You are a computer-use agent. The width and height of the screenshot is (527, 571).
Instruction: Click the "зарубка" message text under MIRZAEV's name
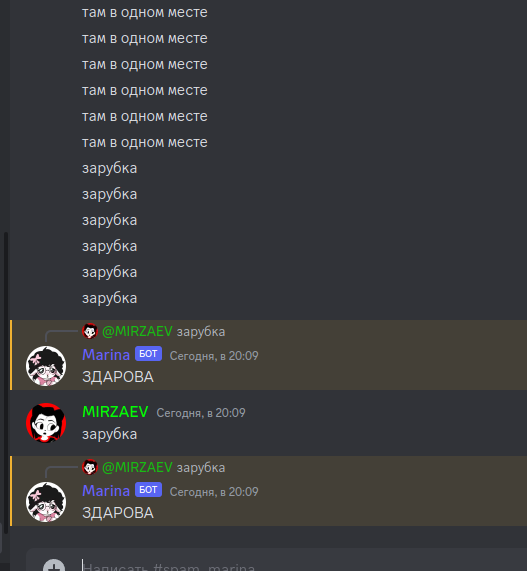point(109,434)
